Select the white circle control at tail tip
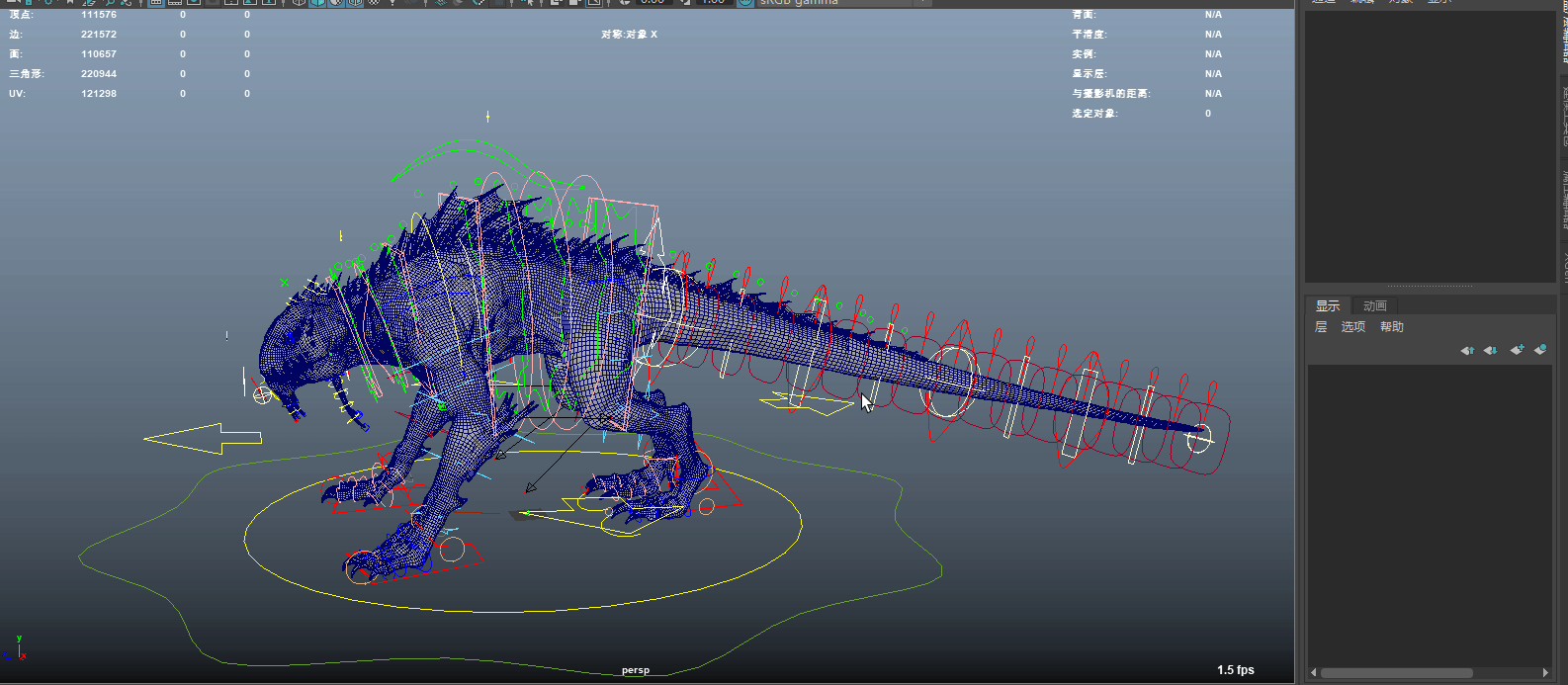This screenshot has height=685, width=1568. point(1199,436)
